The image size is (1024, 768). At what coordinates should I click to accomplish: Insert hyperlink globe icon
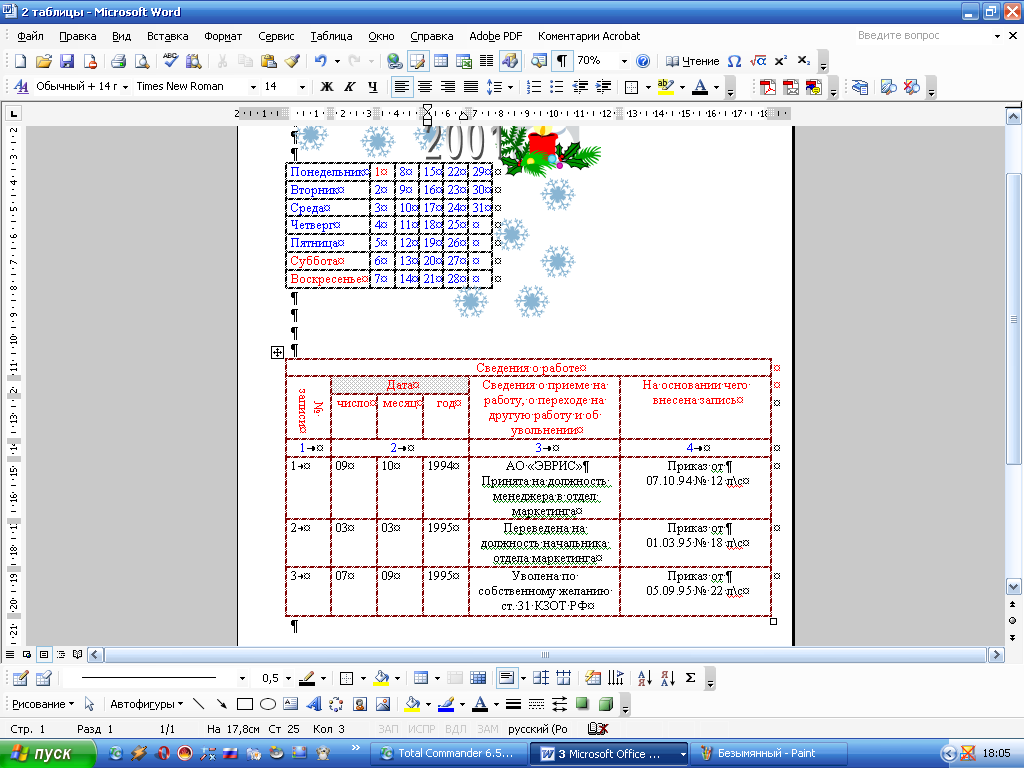394,61
